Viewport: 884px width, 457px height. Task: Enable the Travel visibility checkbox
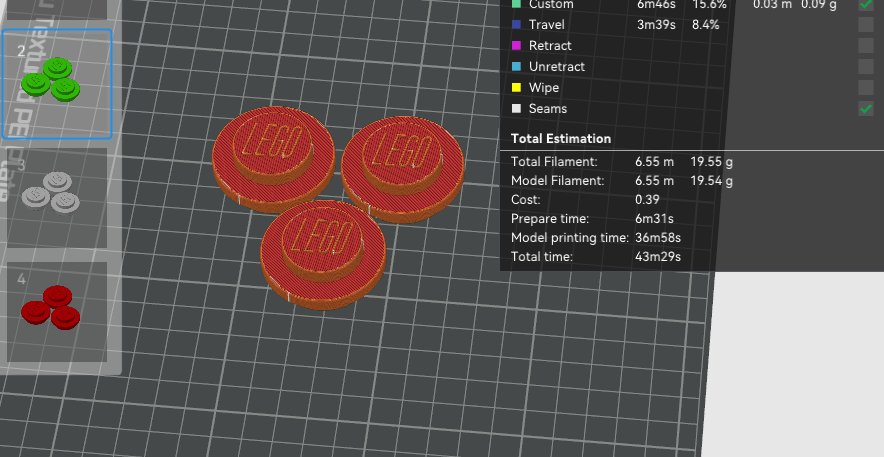[866, 24]
